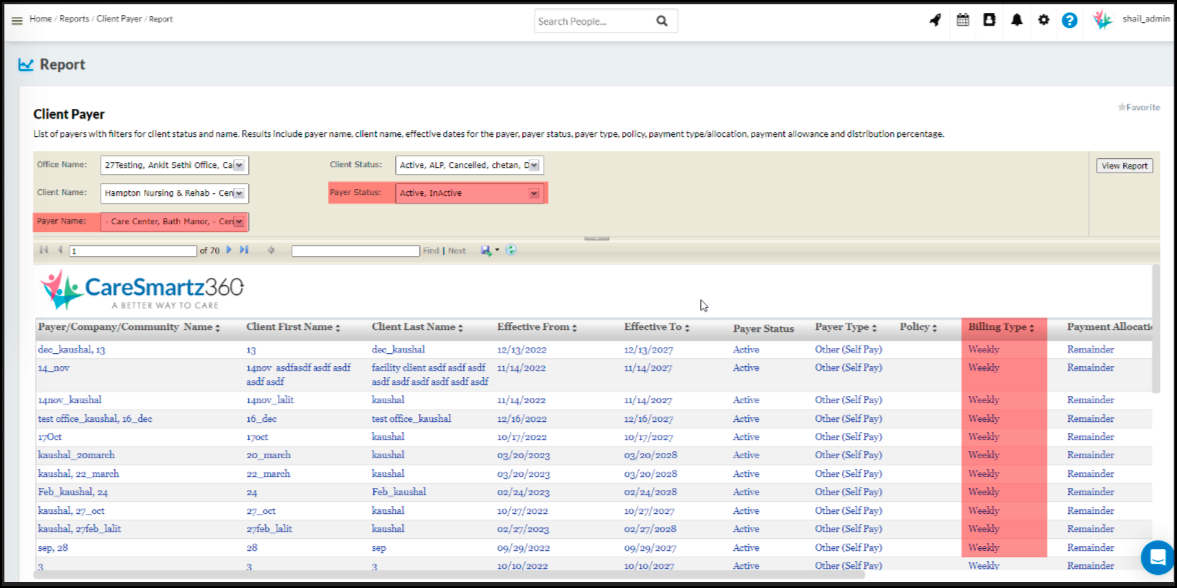Open the address book contacts icon
The height and width of the screenshot is (588, 1177).
(x=989, y=20)
